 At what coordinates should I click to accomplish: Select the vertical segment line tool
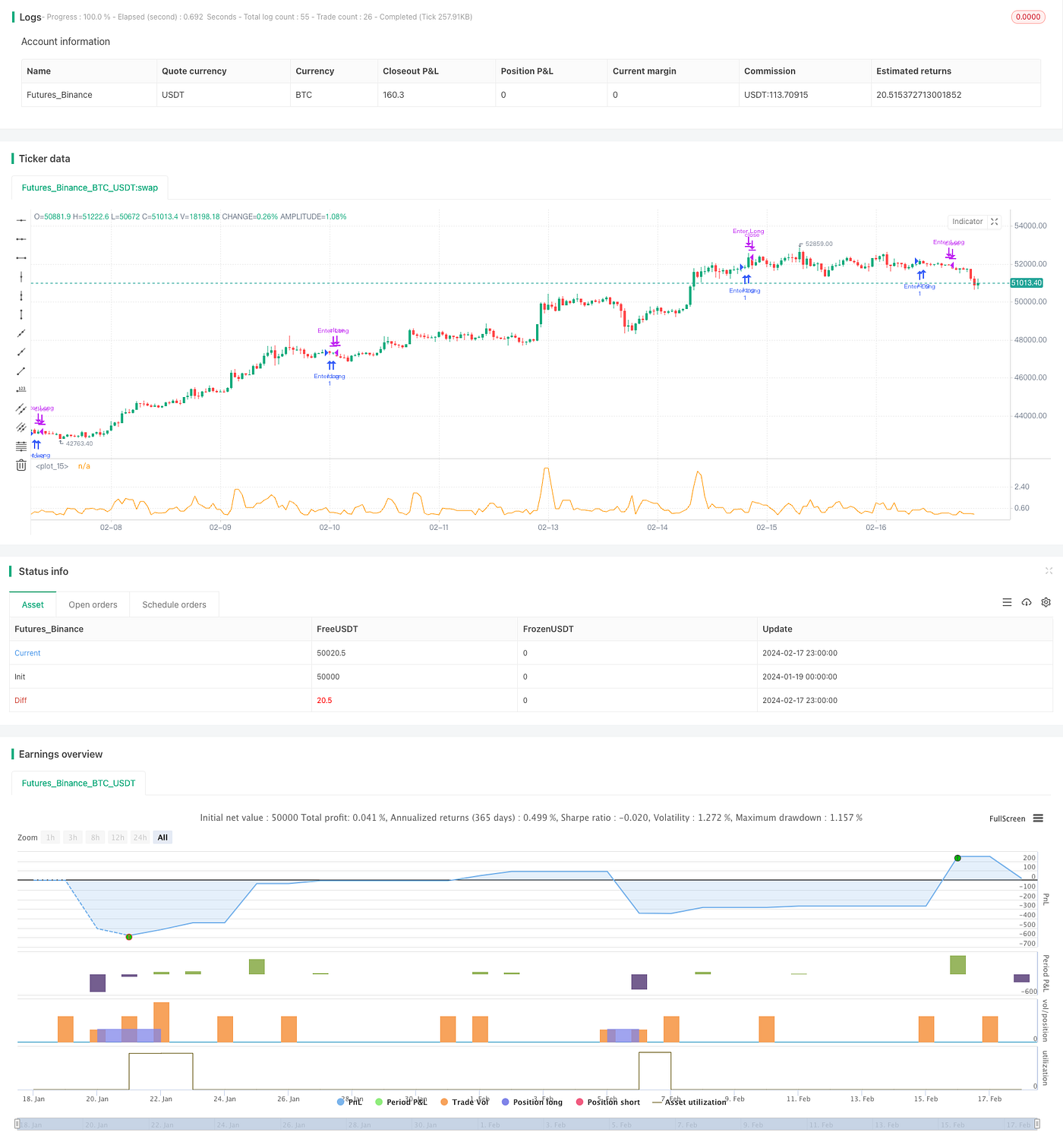(21, 314)
